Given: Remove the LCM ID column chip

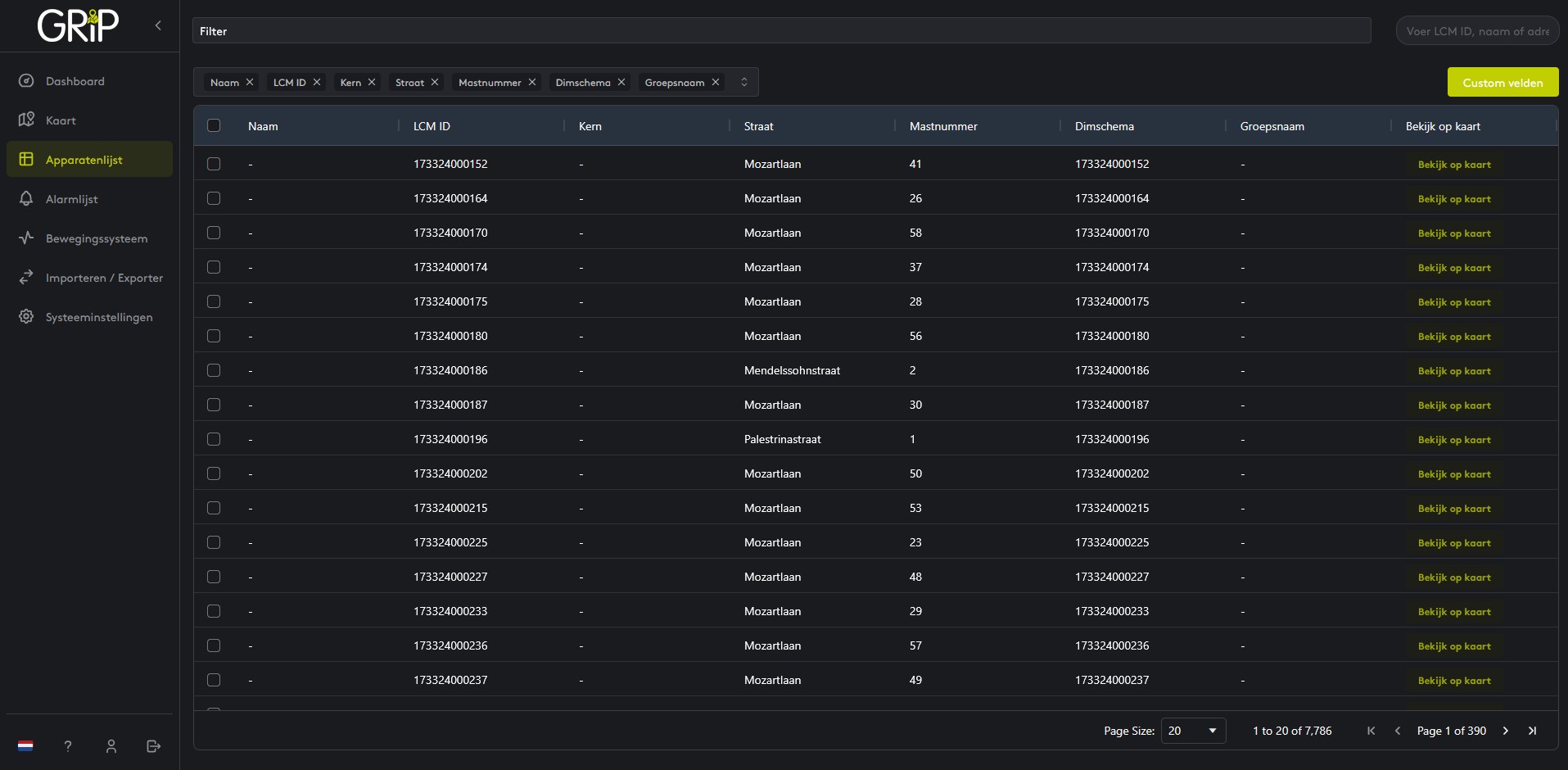Looking at the screenshot, I should click(x=317, y=82).
